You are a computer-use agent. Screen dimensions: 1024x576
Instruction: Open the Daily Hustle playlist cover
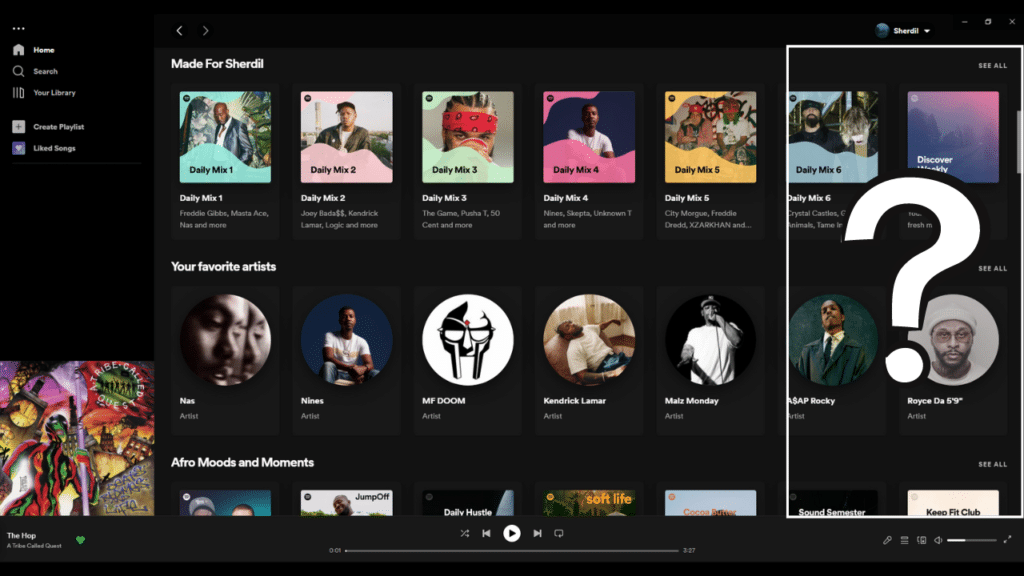pyautogui.click(x=468, y=503)
